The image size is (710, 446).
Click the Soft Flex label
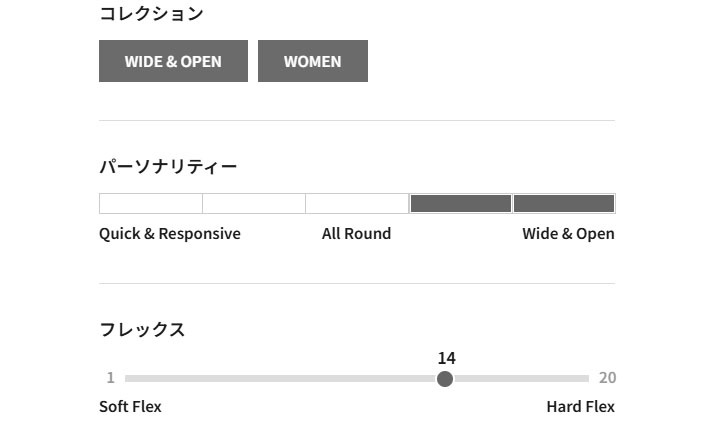[x=130, y=407]
